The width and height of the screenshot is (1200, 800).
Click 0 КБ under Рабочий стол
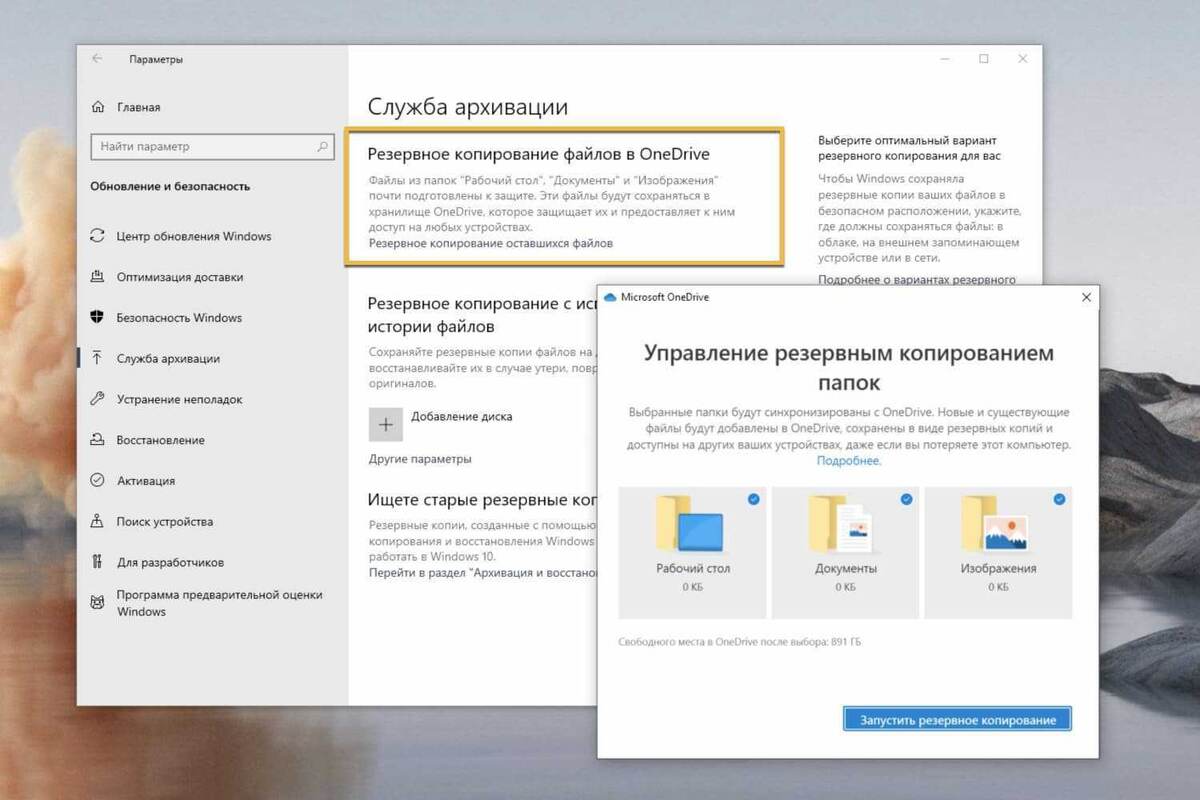tap(692, 587)
